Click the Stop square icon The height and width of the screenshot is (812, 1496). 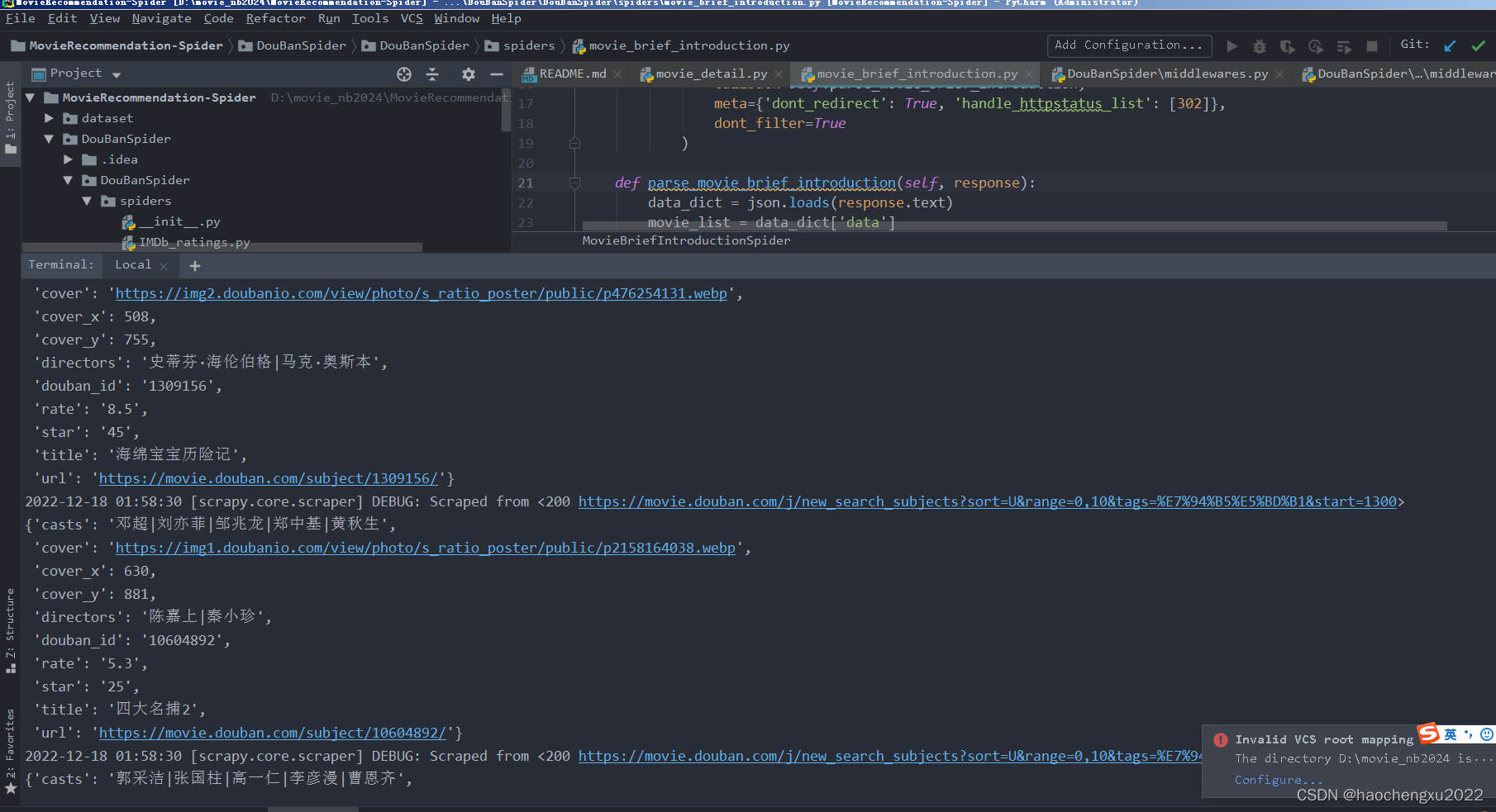click(1372, 46)
